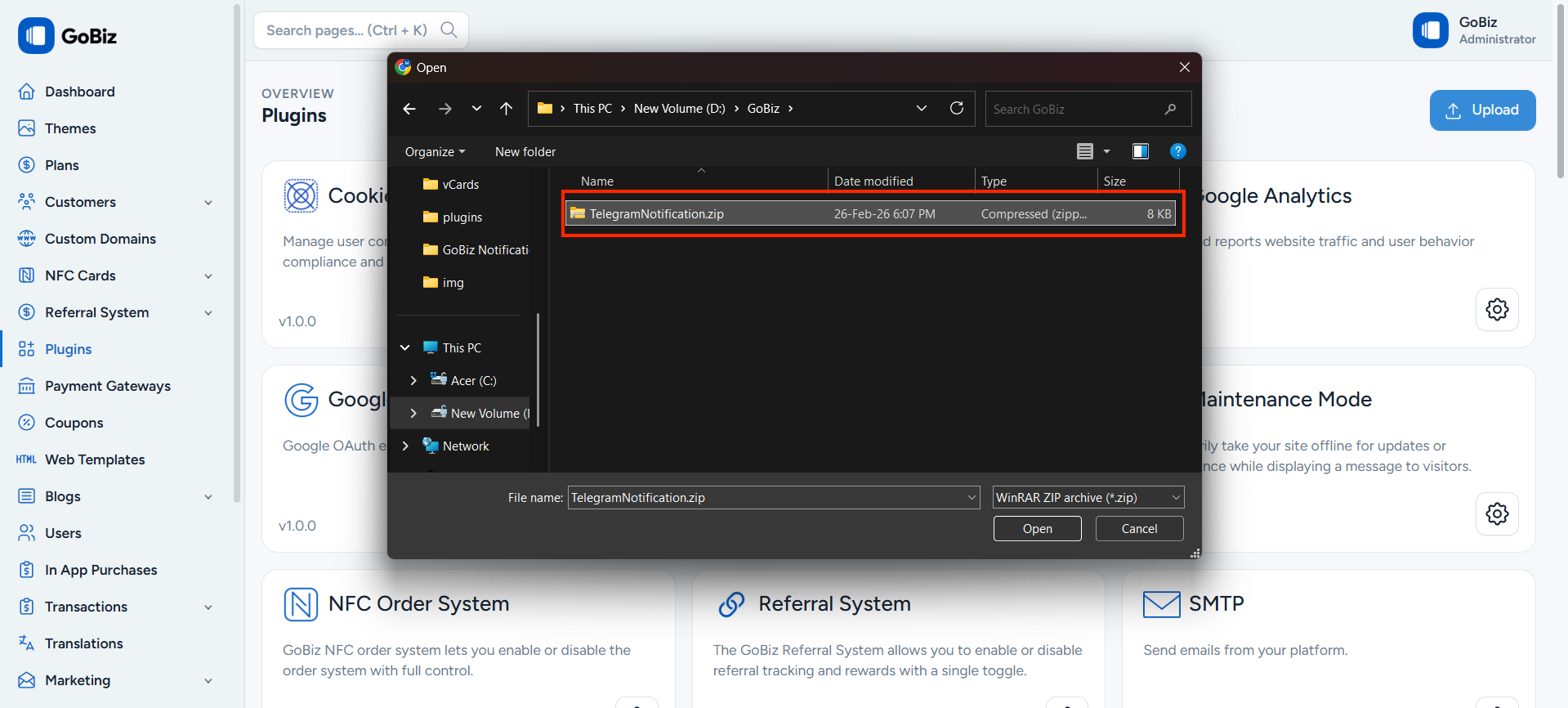Click the Search GoBiz field
Screen dimensions: 1568x708
click(1088, 109)
